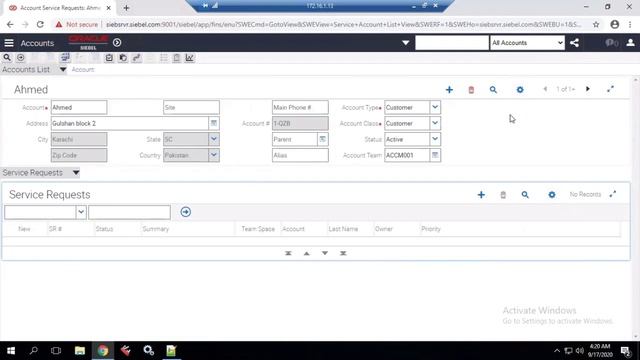The image size is (640, 360).
Task: Click the Site input field
Action: (191, 107)
